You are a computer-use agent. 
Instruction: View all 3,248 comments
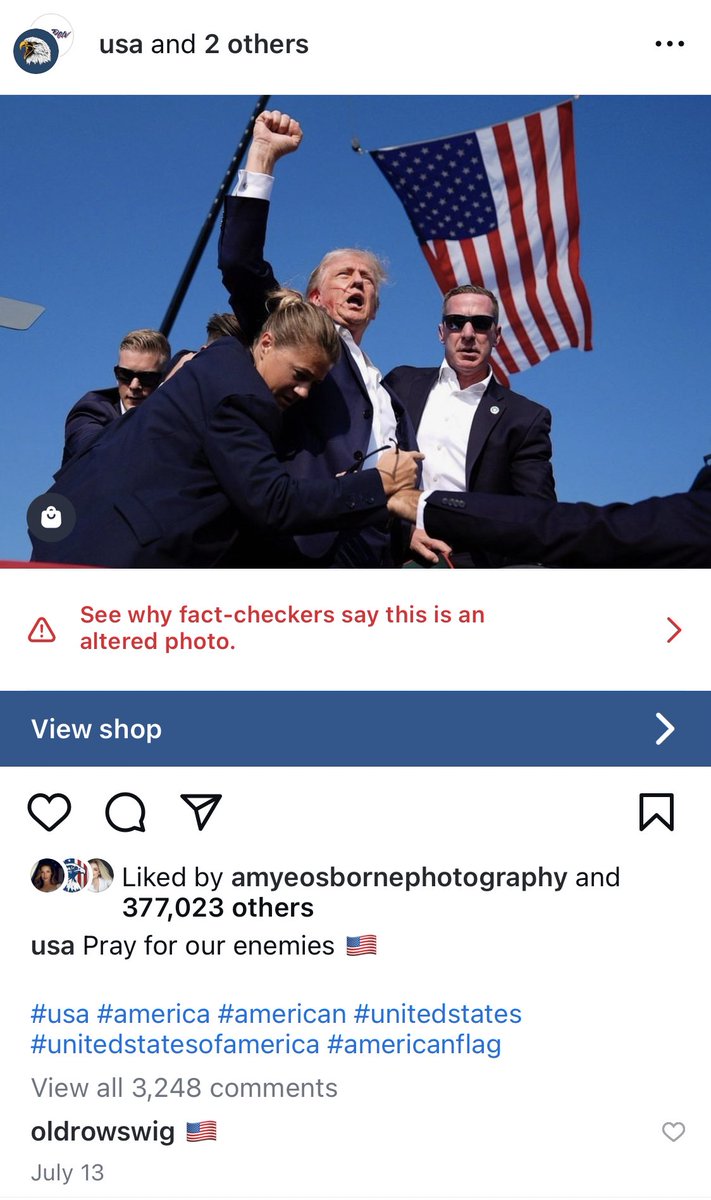184,1087
